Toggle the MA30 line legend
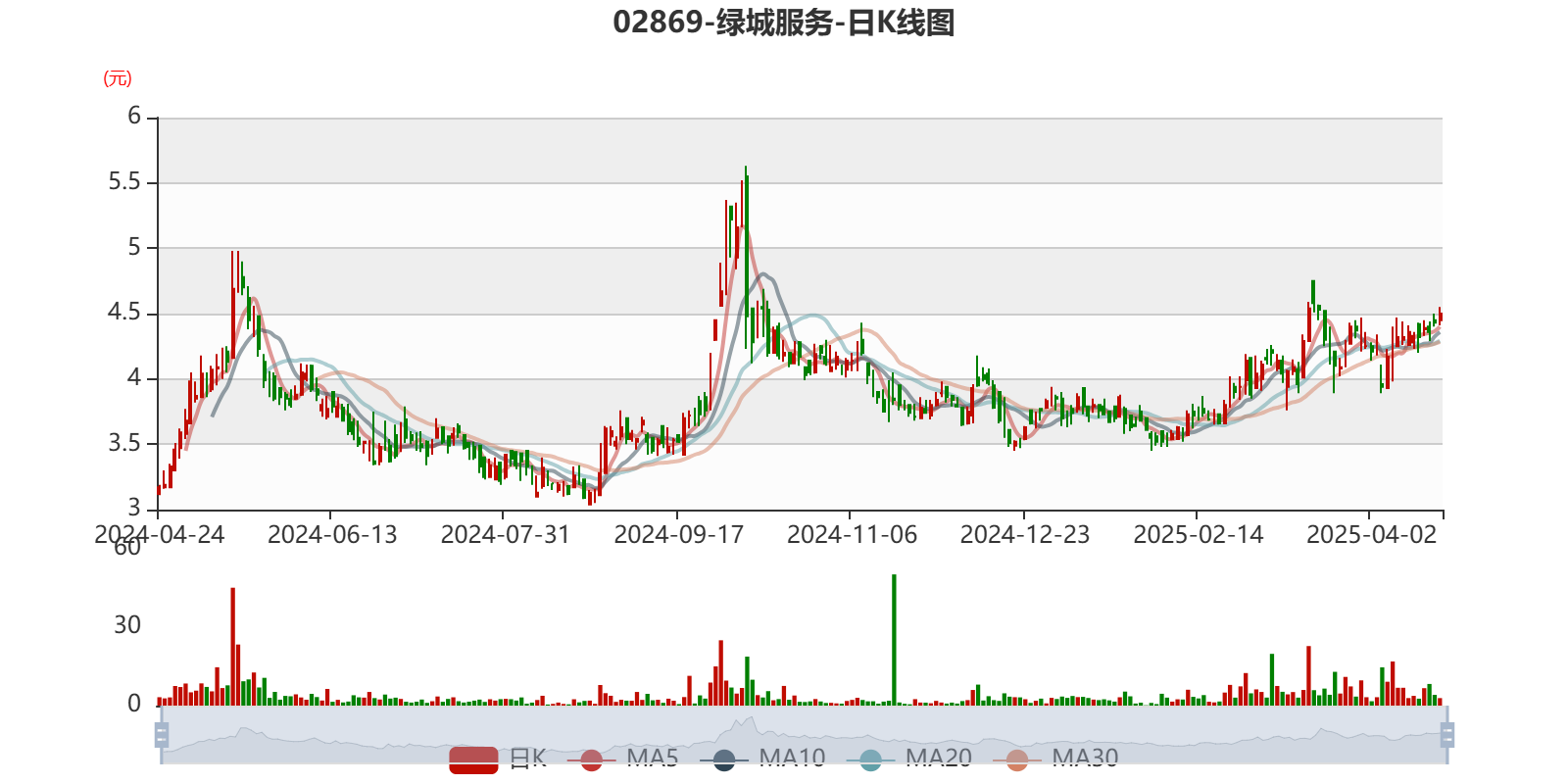The height and width of the screenshot is (784, 1568). 1055,759
